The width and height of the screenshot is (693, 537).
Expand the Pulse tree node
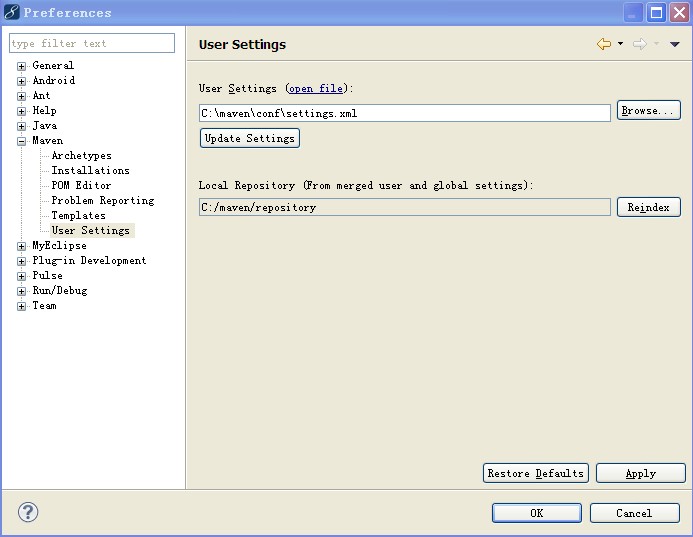click(21, 276)
